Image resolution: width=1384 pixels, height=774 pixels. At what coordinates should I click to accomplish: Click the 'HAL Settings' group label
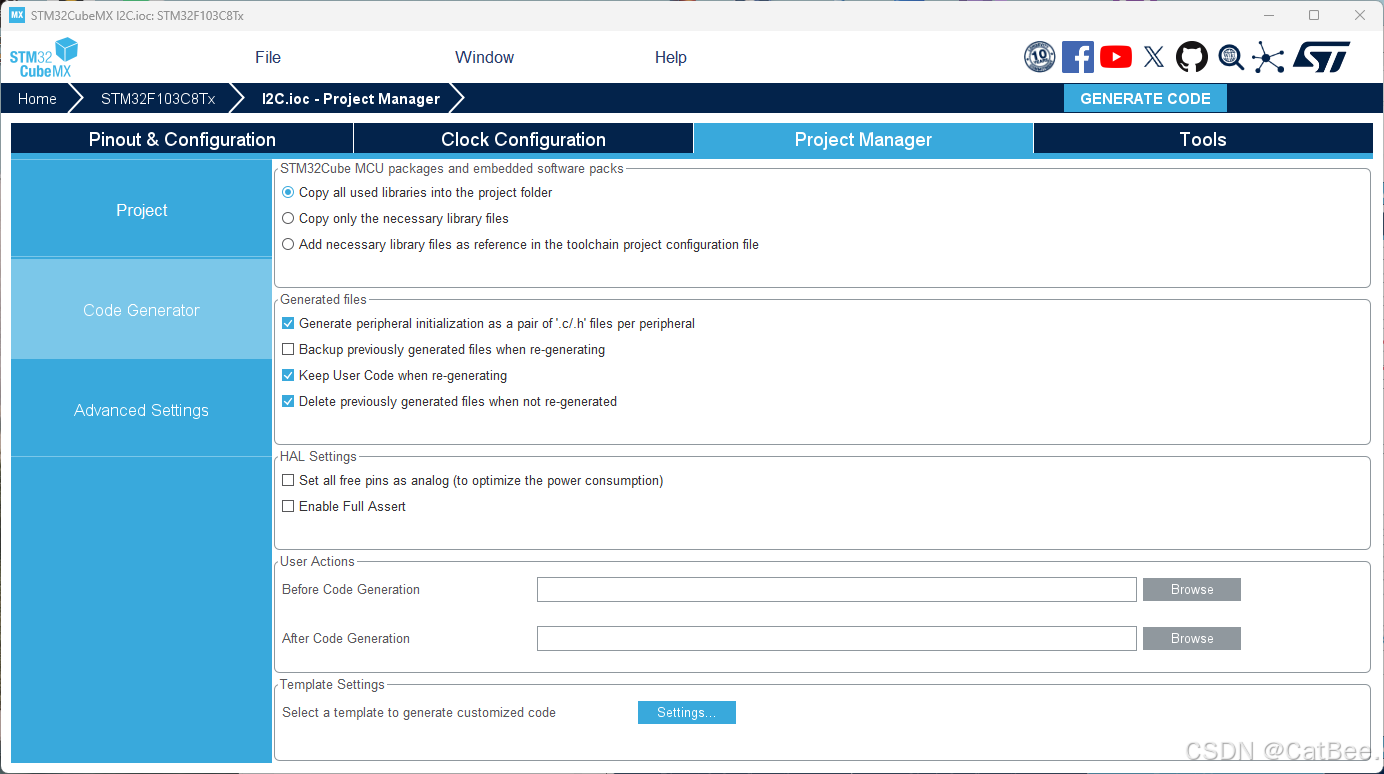pyautogui.click(x=318, y=456)
